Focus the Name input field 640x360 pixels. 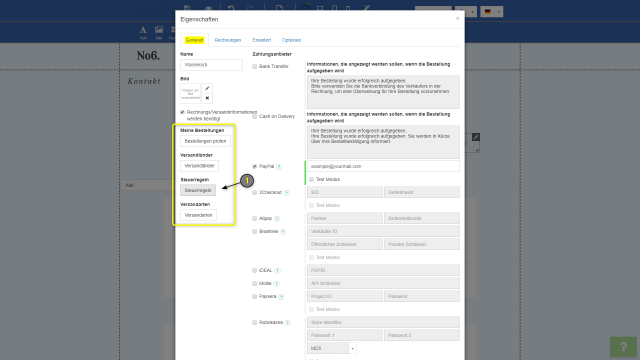pyautogui.click(x=211, y=65)
